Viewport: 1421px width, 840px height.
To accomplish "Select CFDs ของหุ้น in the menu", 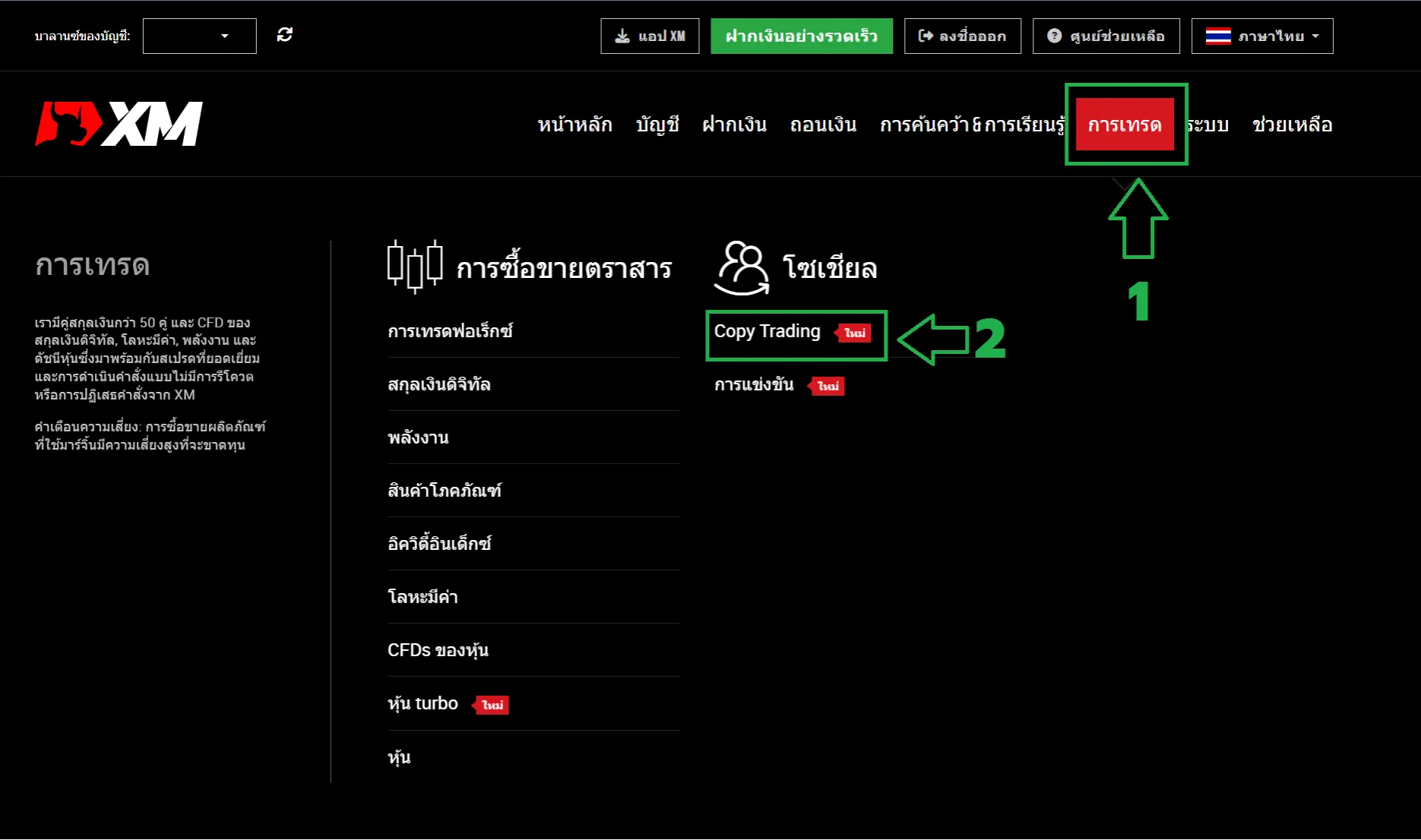I will (x=438, y=650).
